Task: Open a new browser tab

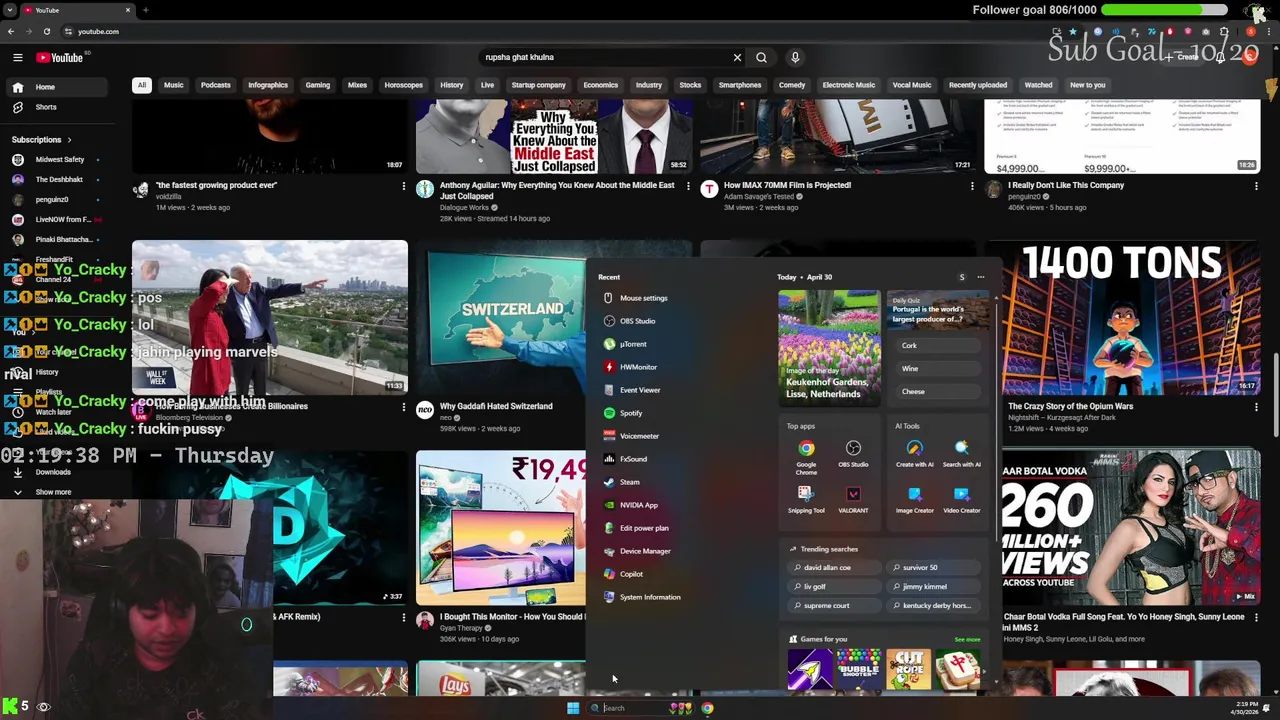Action: pos(145,10)
